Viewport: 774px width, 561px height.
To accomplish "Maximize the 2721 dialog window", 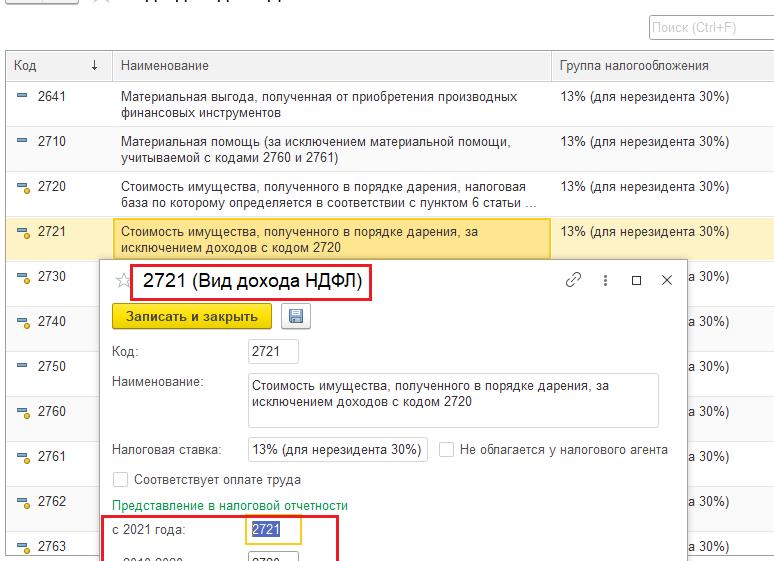I will coord(636,280).
